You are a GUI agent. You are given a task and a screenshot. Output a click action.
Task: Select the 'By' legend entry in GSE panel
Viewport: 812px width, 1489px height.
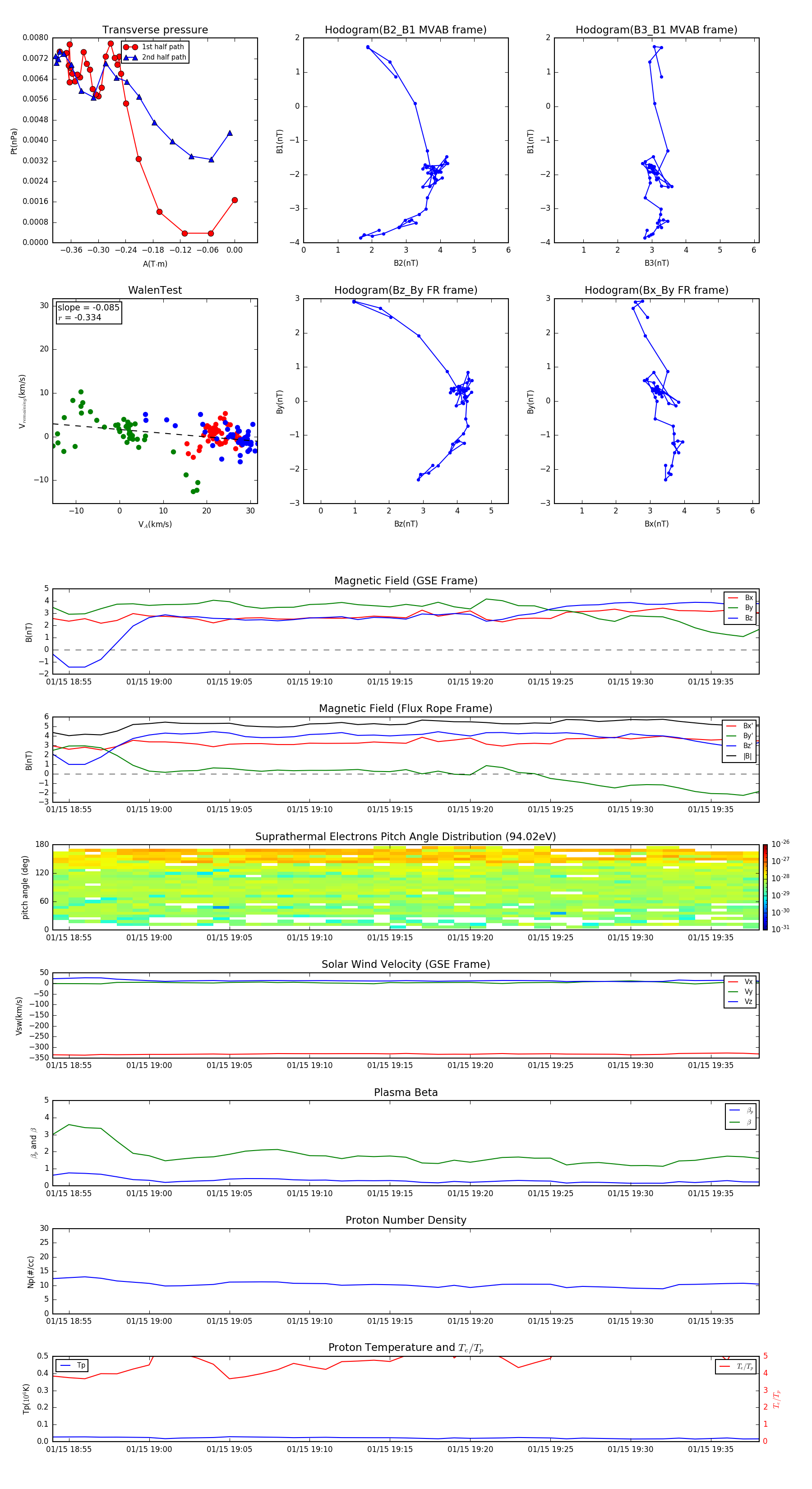740,607
